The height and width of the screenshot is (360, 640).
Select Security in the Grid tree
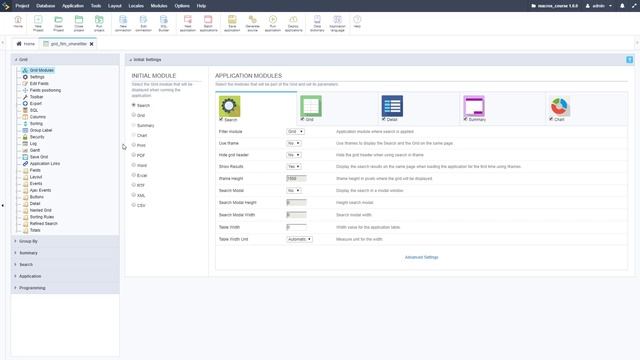(x=37, y=137)
